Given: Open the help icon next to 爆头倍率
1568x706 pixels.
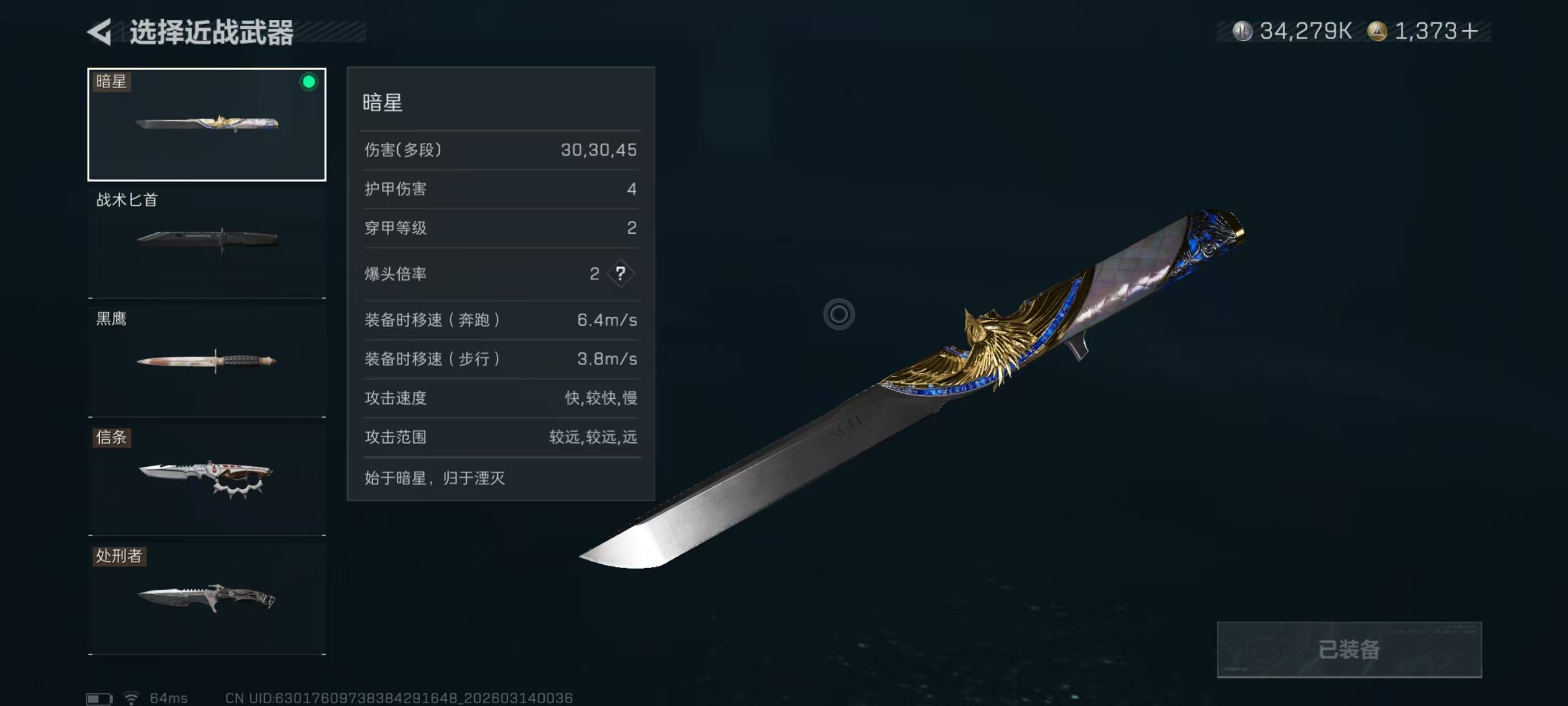Looking at the screenshot, I should (x=620, y=274).
